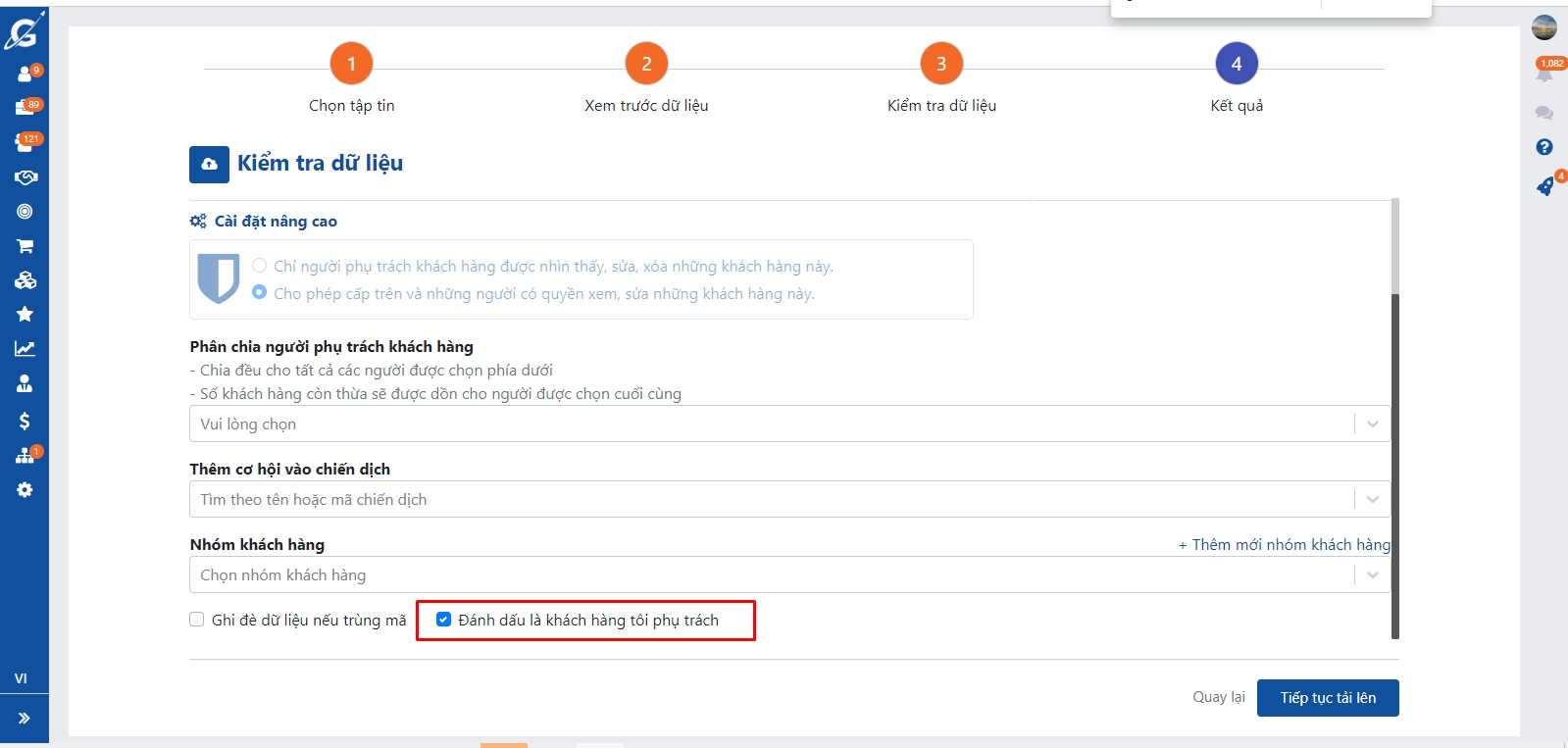Open the settings gear in sidebar
The width and height of the screenshot is (1568, 748).
25,489
